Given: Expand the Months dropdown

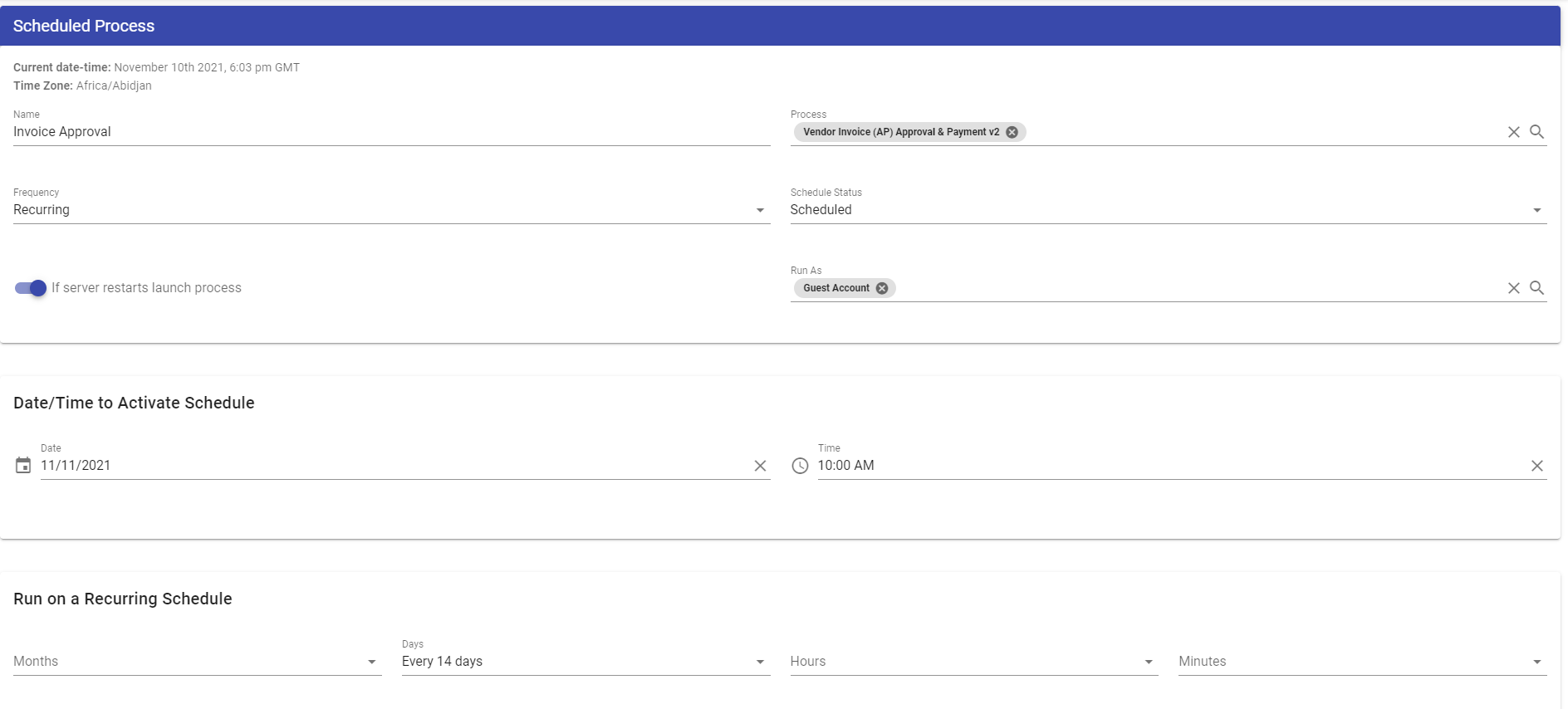Looking at the screenshot, I should [198, 662].
